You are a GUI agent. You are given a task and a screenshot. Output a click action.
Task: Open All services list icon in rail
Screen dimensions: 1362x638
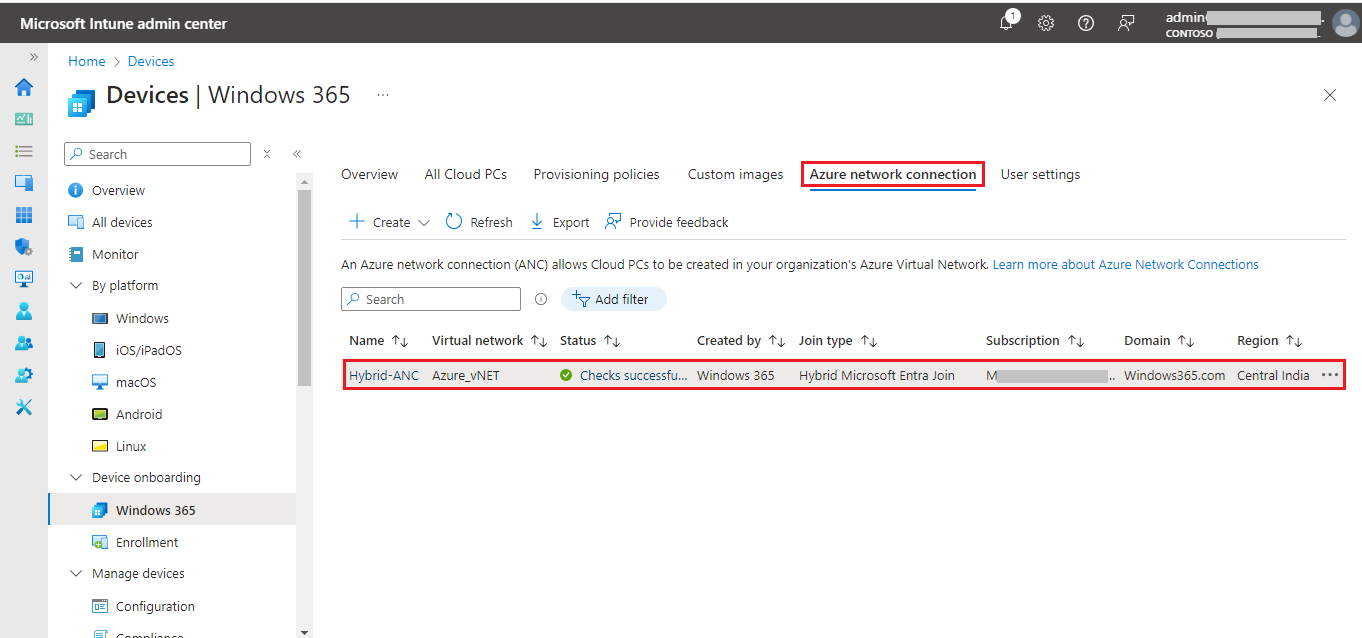23,151
